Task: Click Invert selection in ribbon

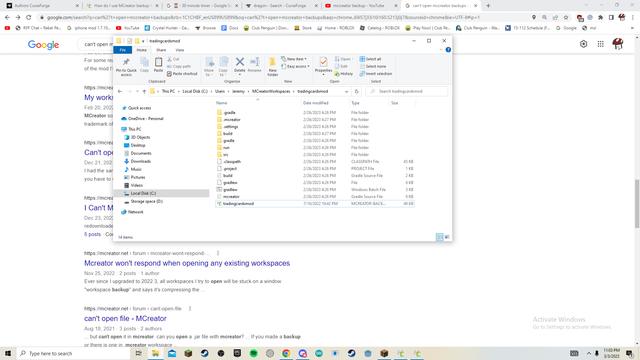Action: 376,74
